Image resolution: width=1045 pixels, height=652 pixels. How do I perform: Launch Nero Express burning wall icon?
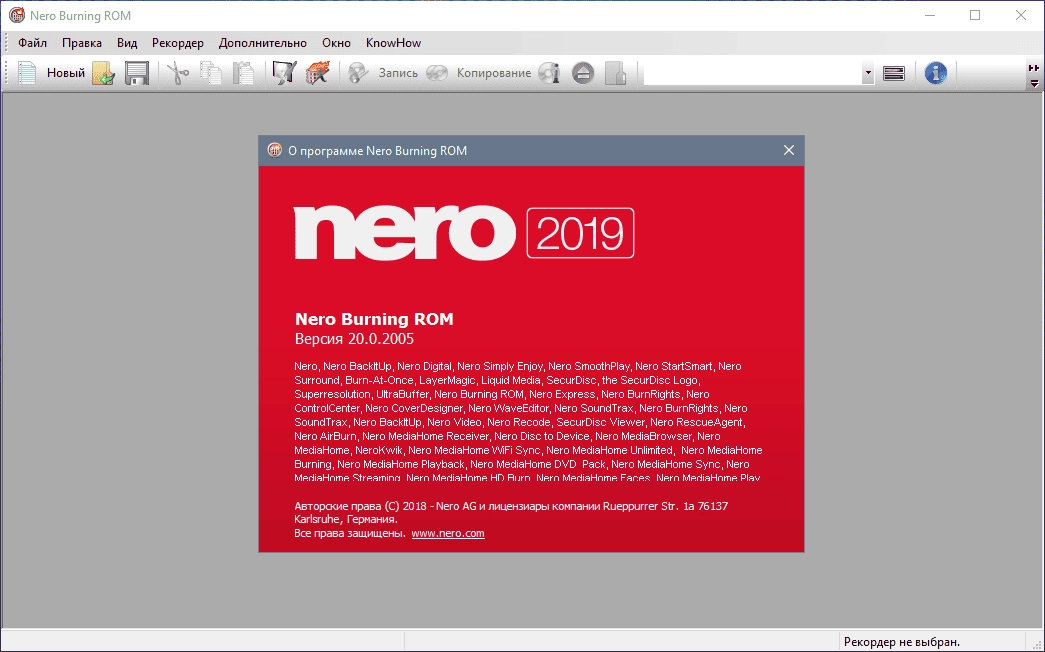point(318,73)
